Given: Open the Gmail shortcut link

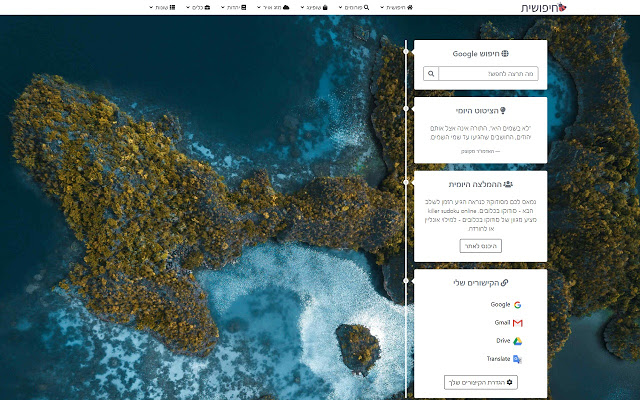Looking at the screenshot, I should 508,322.
